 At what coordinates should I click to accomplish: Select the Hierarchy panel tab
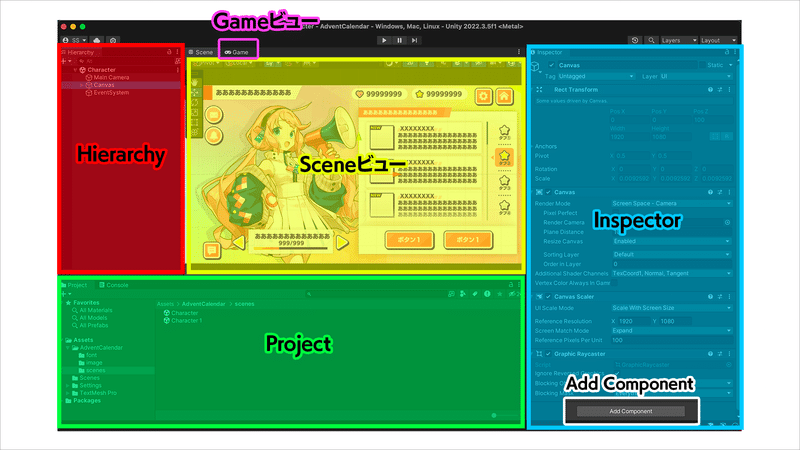coord(80,52)
